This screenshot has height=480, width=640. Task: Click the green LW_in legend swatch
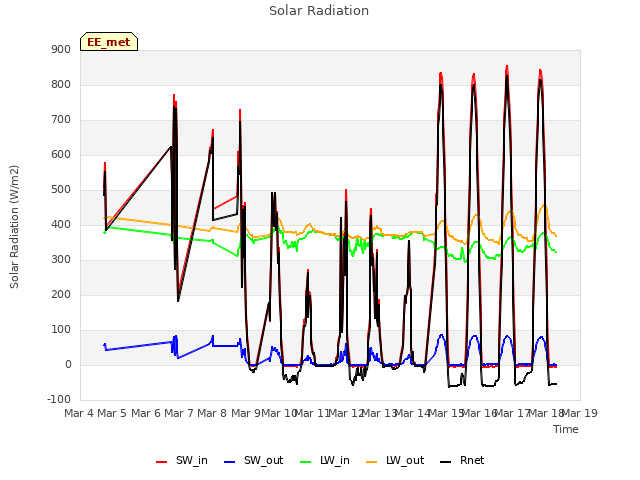click(x=306, y=462)
